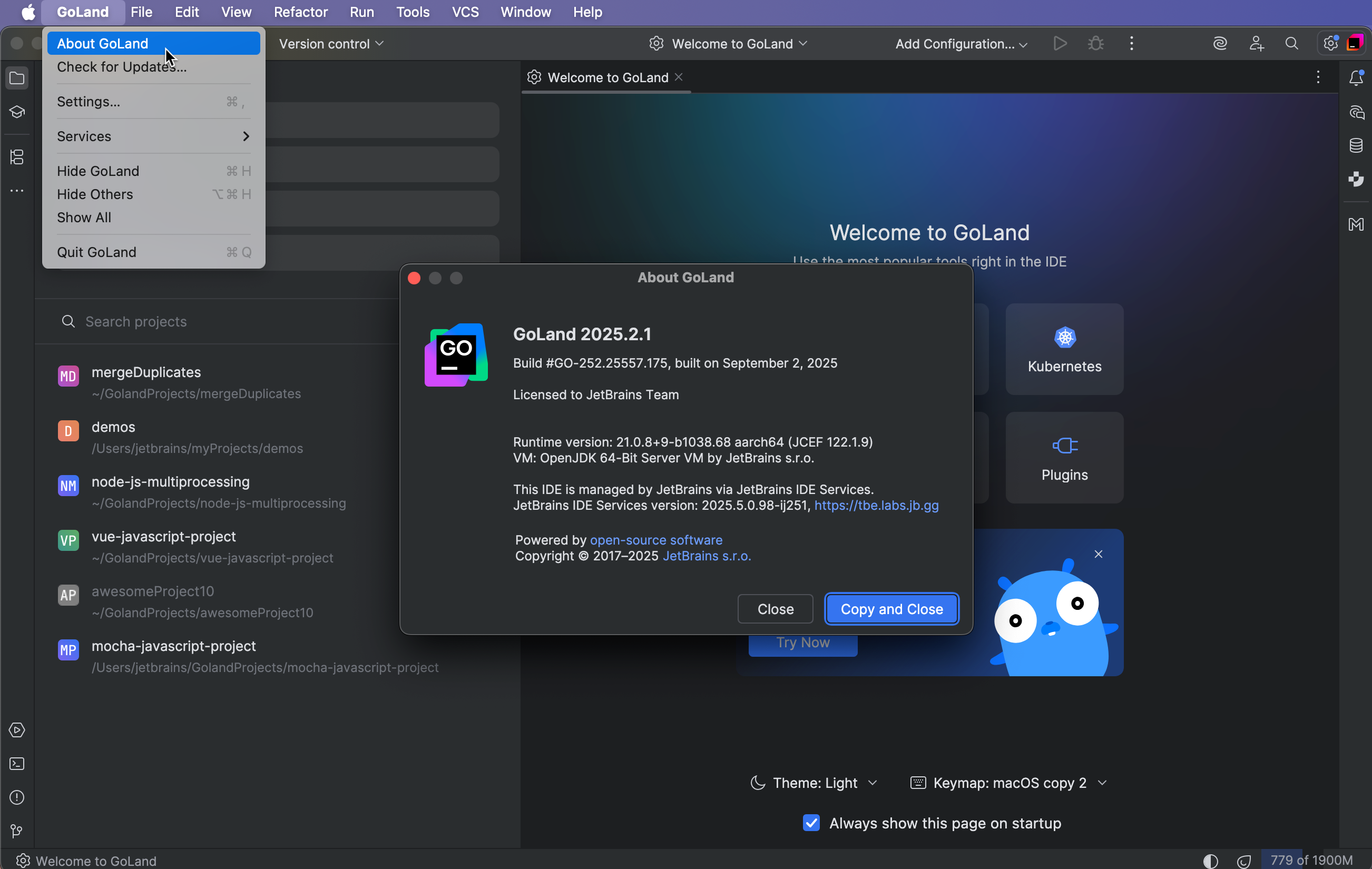This screenshot has height=869, width=1372.
Task: Expand the Version control dropdown
Action: (330, 44)
